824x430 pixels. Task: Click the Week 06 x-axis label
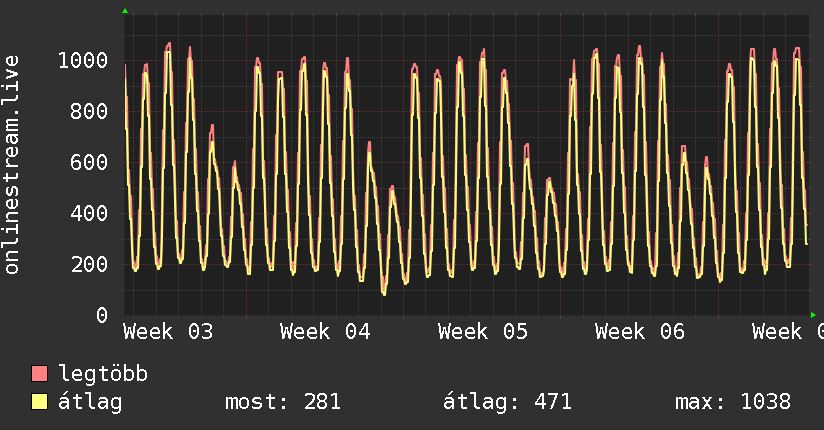640,331
